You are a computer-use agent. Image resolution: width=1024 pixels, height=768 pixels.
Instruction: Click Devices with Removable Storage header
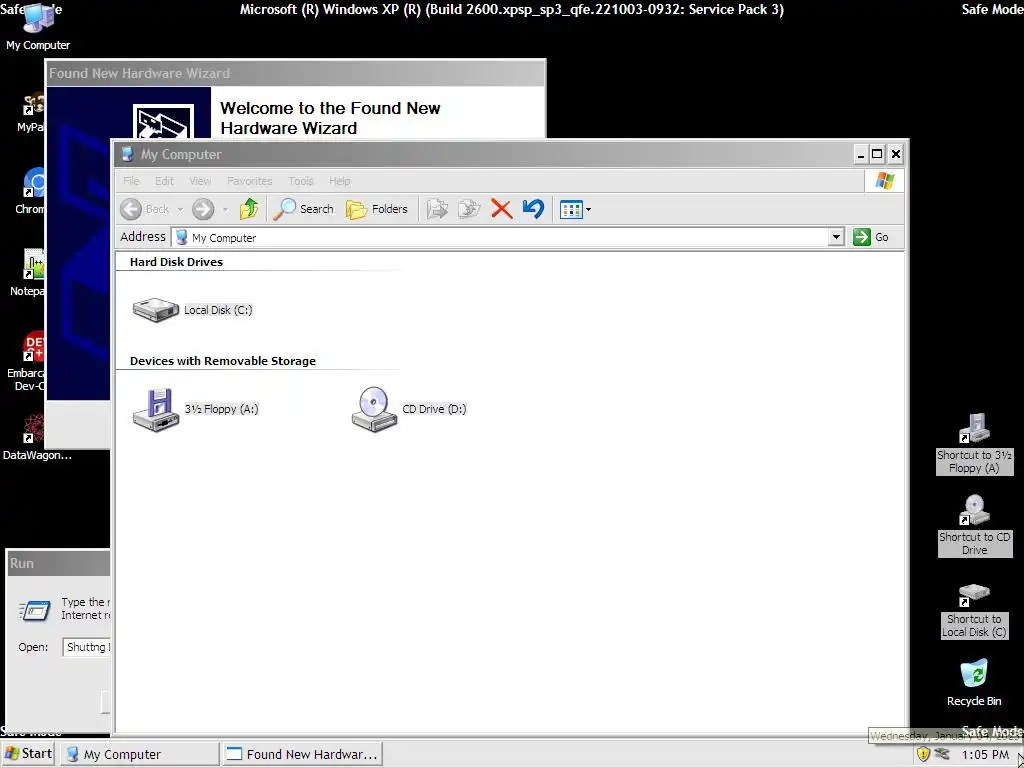click(x=223, y=361)
